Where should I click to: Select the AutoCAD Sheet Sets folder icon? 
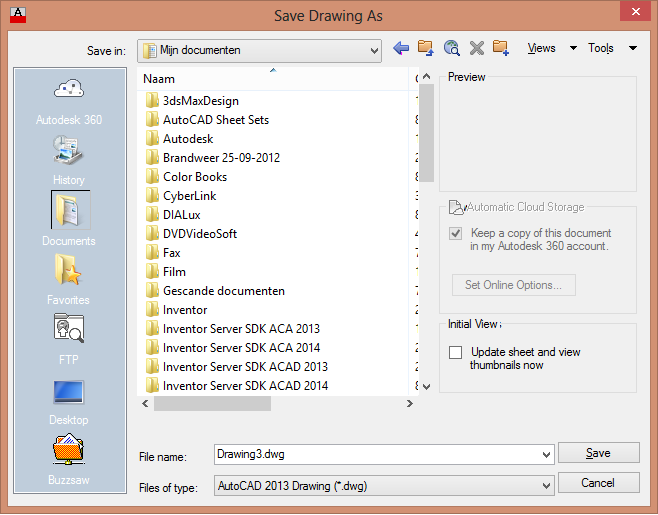tap(152, 120)
